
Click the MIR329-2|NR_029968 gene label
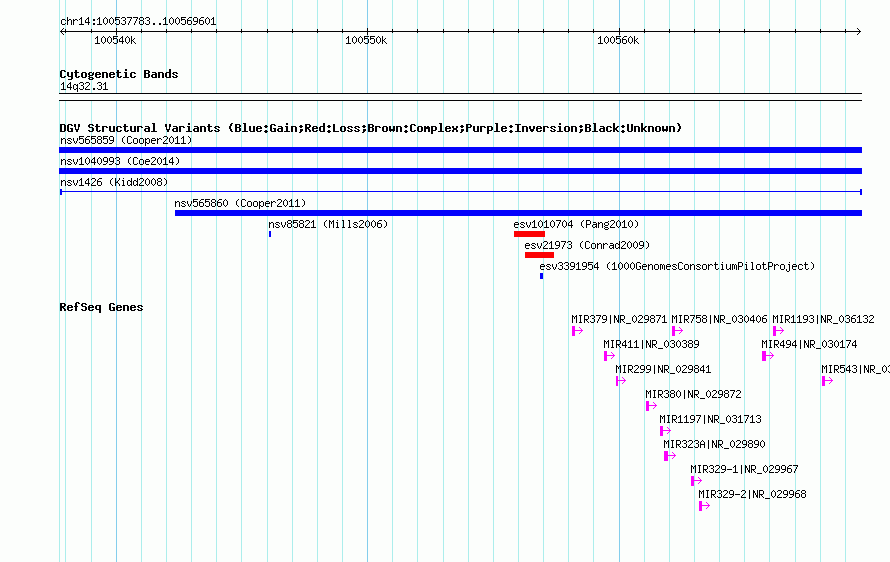(752, 494)
